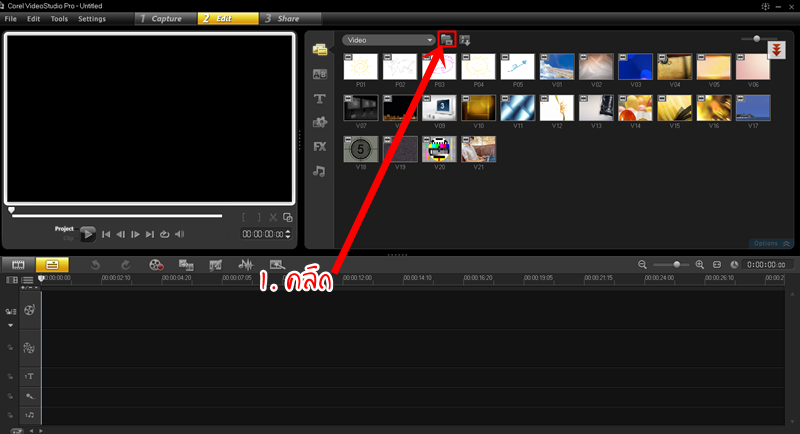This screenshot has height=434, width=800.
Task: Zoom in the timeline
Action: pyautogui.click(x=699, y=265)
